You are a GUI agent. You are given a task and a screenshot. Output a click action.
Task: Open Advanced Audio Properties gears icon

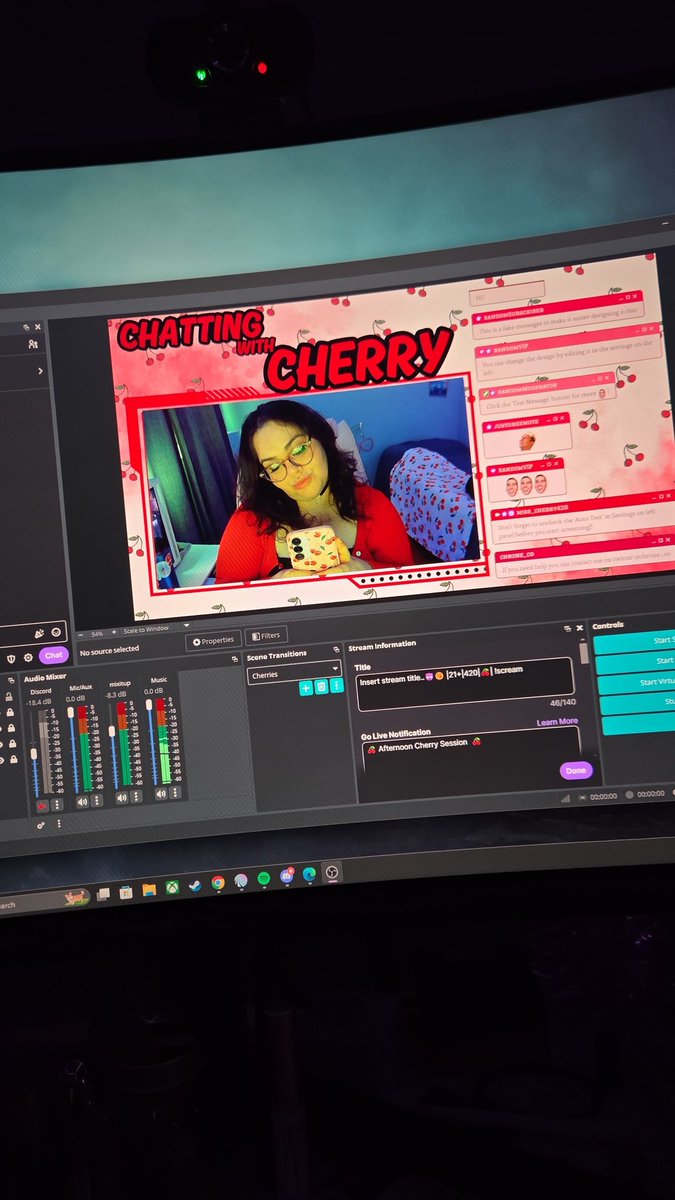tap(40, 825)
